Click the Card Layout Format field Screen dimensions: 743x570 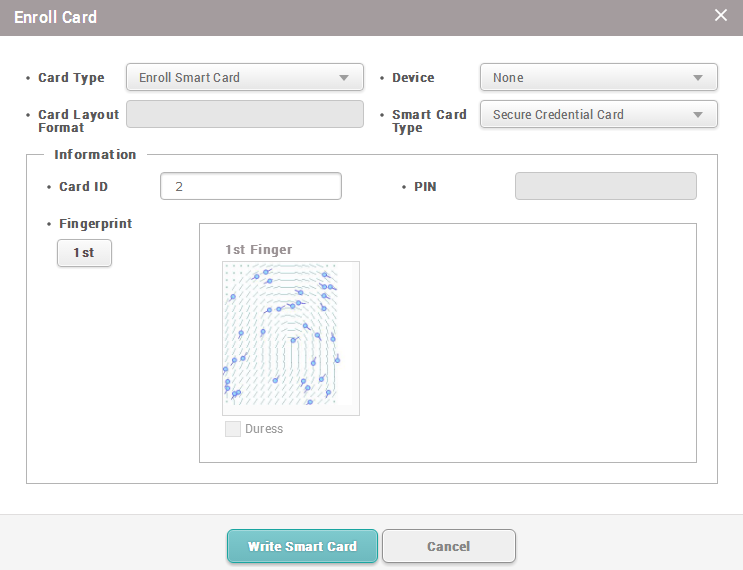tap(244, 114)
